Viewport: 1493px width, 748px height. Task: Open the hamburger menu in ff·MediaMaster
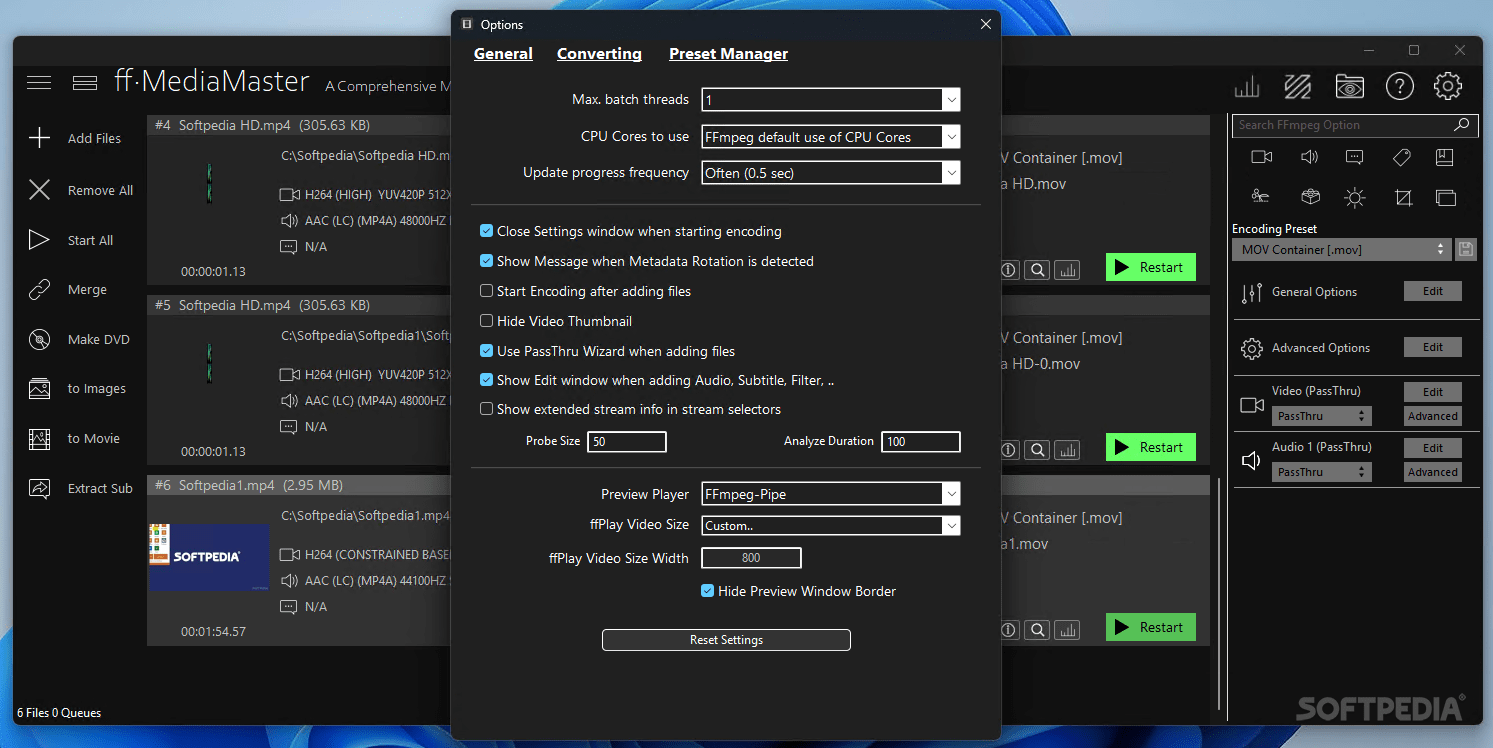coord(39,82)
